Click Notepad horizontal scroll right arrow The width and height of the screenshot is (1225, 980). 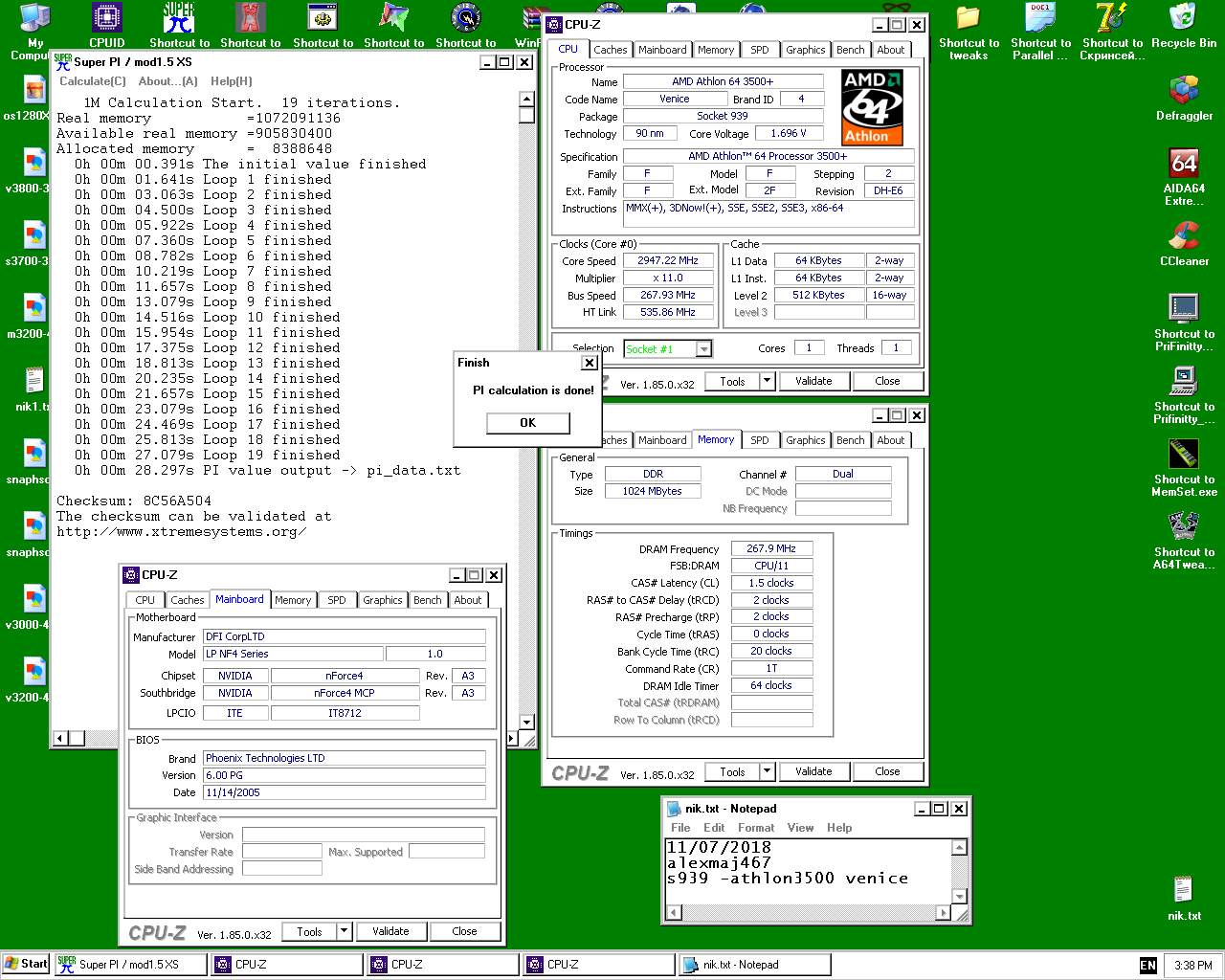click(x=944, y=913)
